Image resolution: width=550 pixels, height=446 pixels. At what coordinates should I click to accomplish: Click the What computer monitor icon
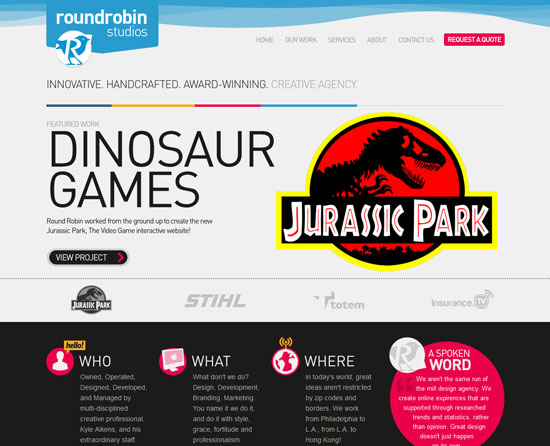click(172, 361)
